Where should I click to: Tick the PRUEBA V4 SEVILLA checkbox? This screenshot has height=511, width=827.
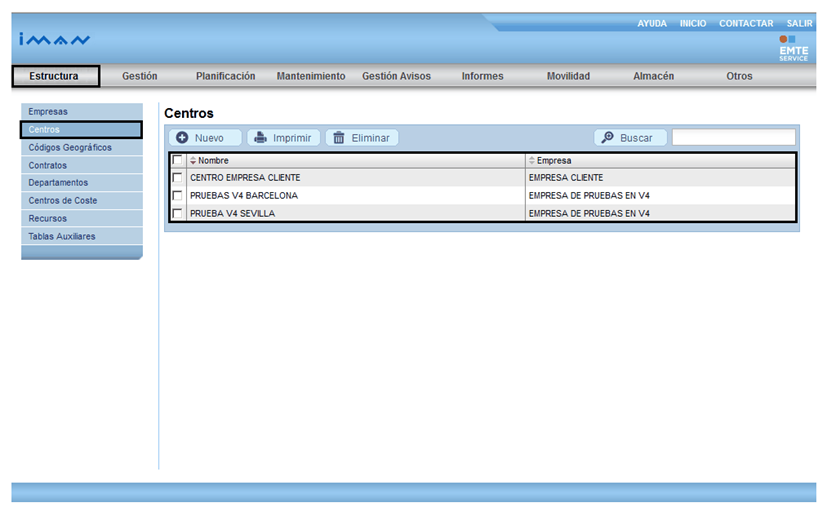(177, 213)
